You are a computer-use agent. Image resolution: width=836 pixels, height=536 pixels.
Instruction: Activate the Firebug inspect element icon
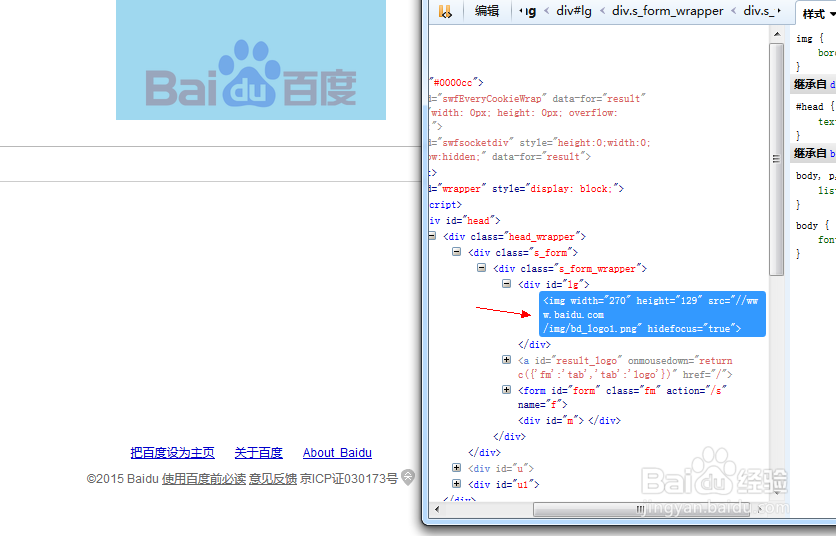click(445, 11)
